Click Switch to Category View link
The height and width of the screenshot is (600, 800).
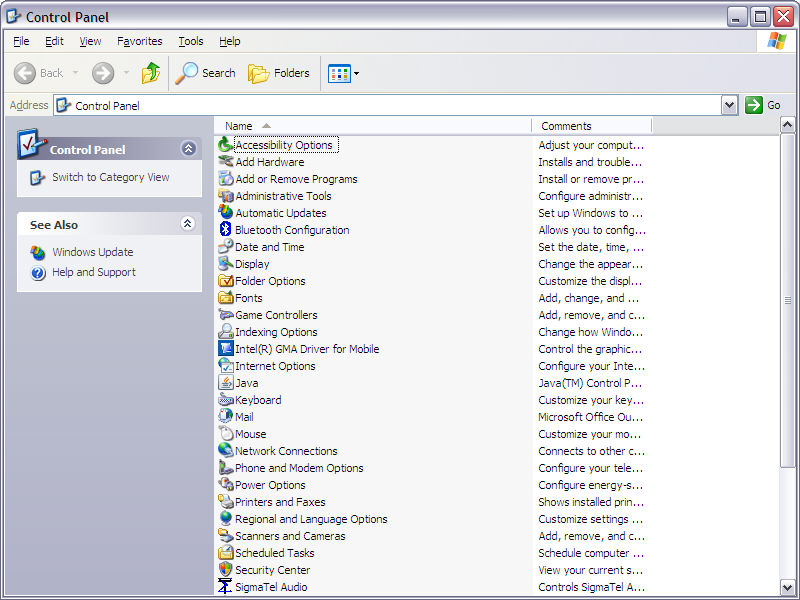tap(111, 177)
